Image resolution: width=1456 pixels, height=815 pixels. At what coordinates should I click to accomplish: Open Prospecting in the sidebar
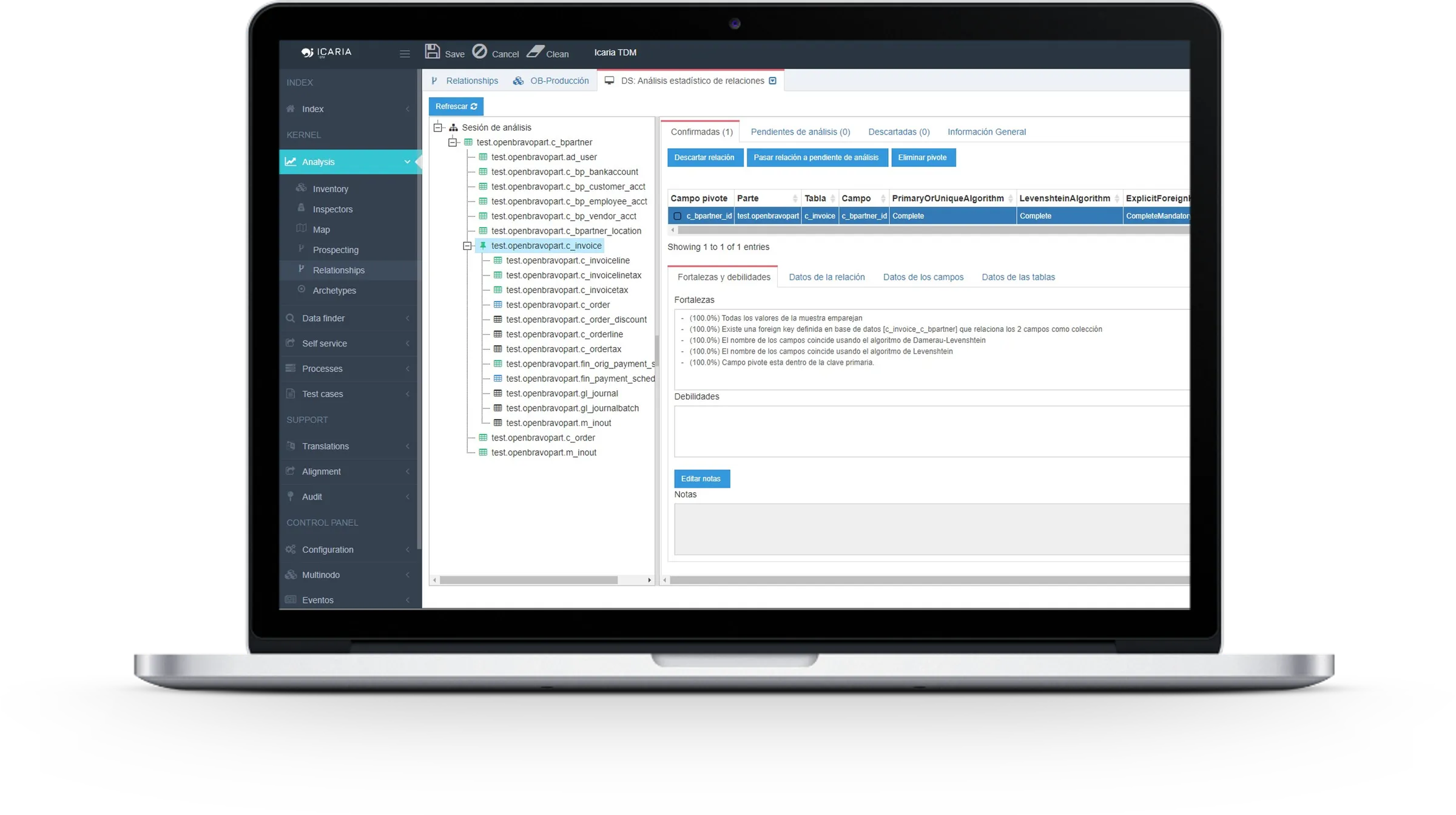335,250
